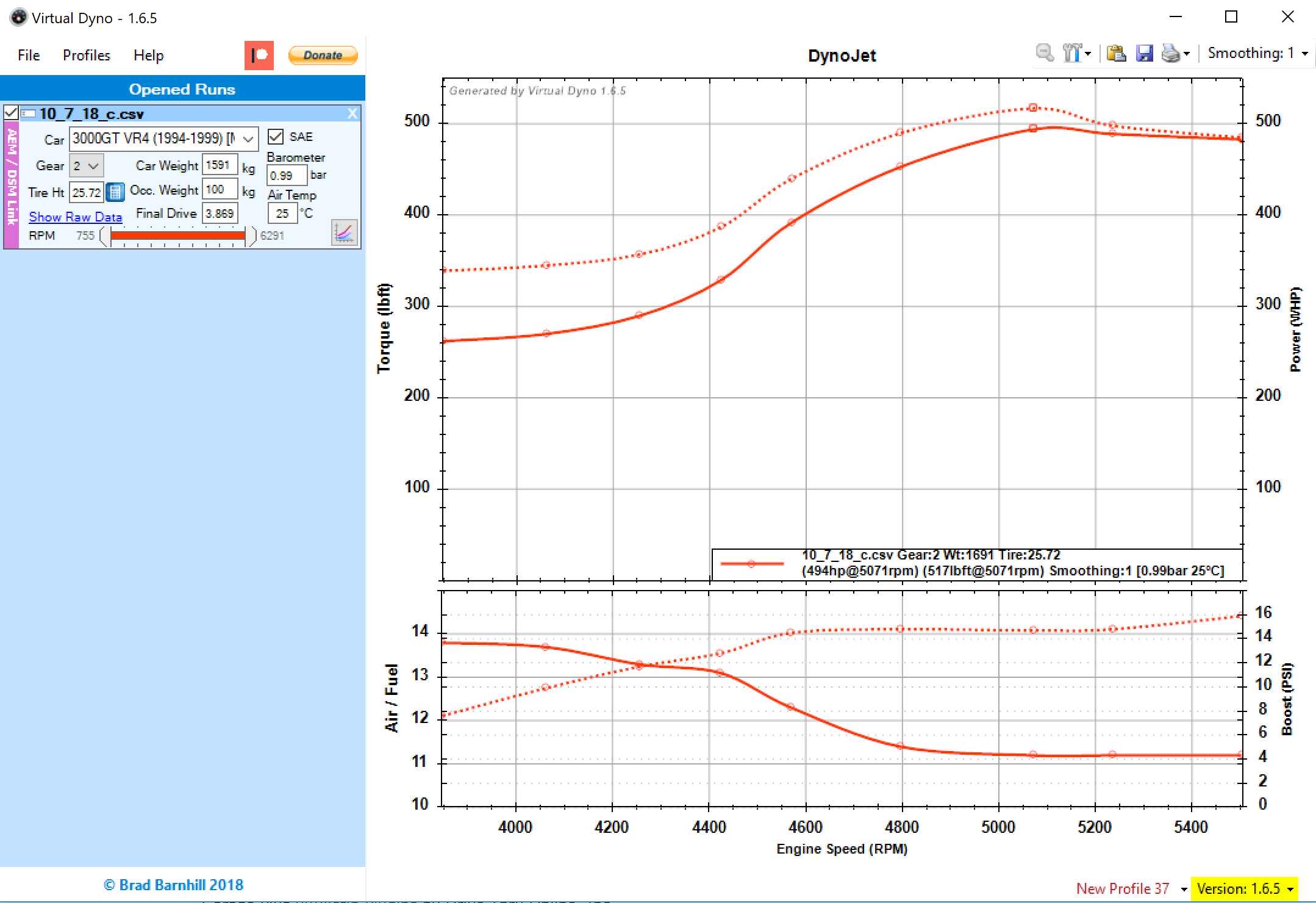Click the New Profile 37 label

coord(1123,889)
